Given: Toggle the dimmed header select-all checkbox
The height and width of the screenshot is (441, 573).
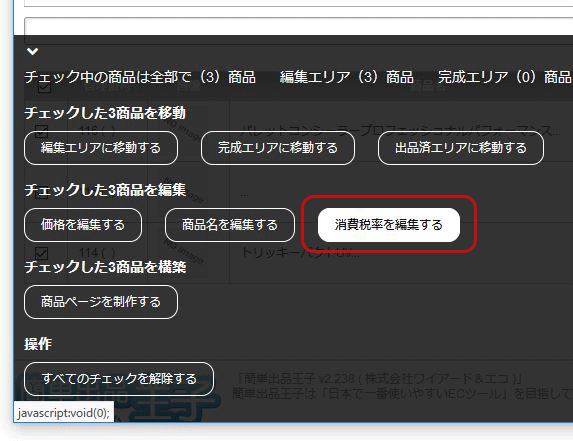Looking at the screenshot, I should [x=45, y=87].
